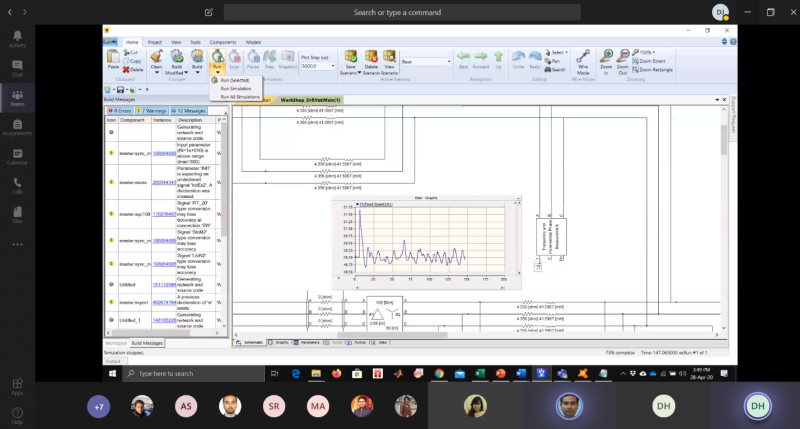The width and height of the screenshot is (800, 429).
Task: Select Run Simulation menu entry
Action: click(236, 88)
